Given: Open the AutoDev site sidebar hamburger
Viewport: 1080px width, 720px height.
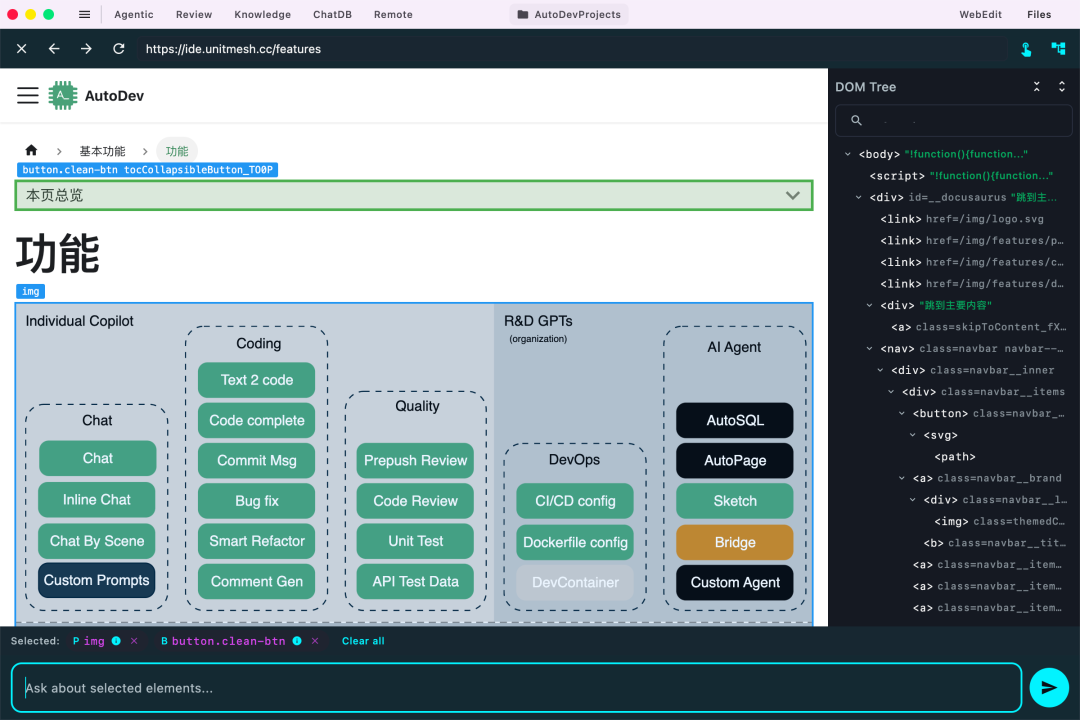Looking at the screenshot, I should pyautogui.click(x=28, y=96).
